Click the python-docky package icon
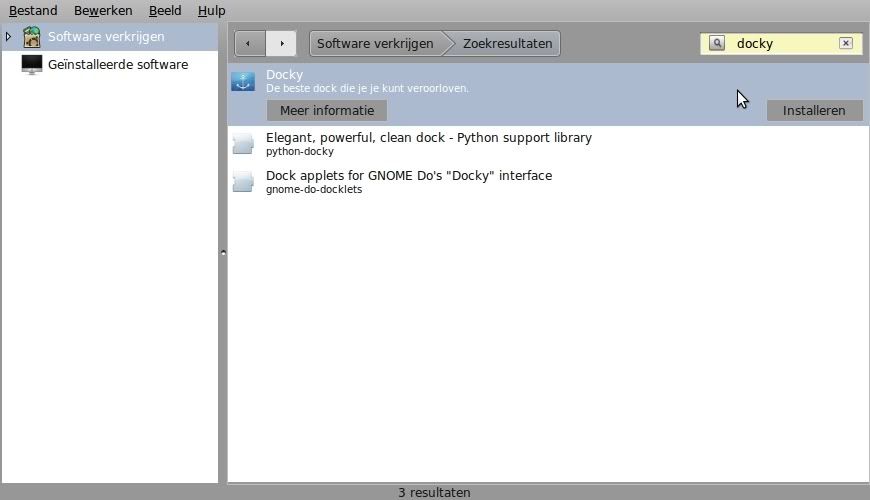870x500 pixels. tap(243, 144)
